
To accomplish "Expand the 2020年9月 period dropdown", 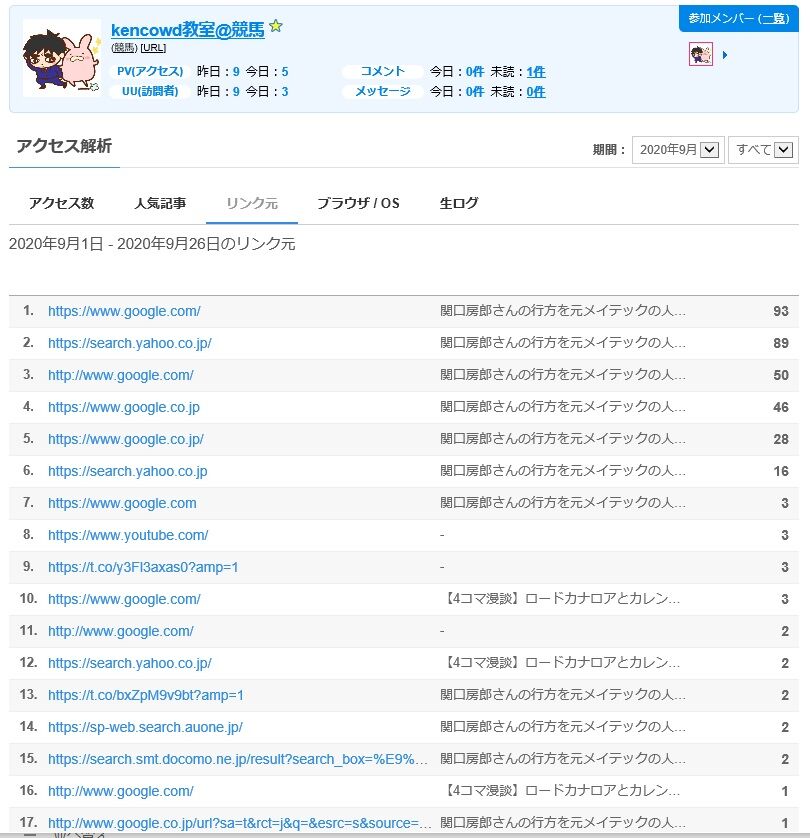I will click(678, 150).
